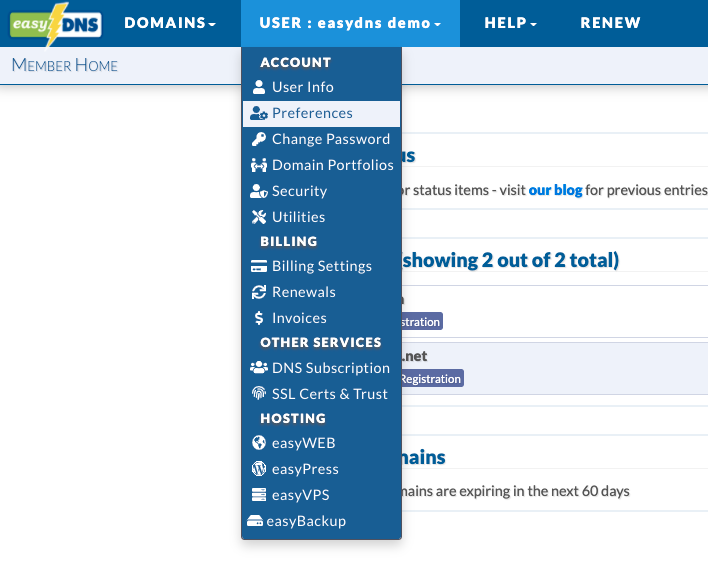The width and height of the screenshot is (708, 564).
Task: Select easyPress hosting entry
Action: coord(321,469)
